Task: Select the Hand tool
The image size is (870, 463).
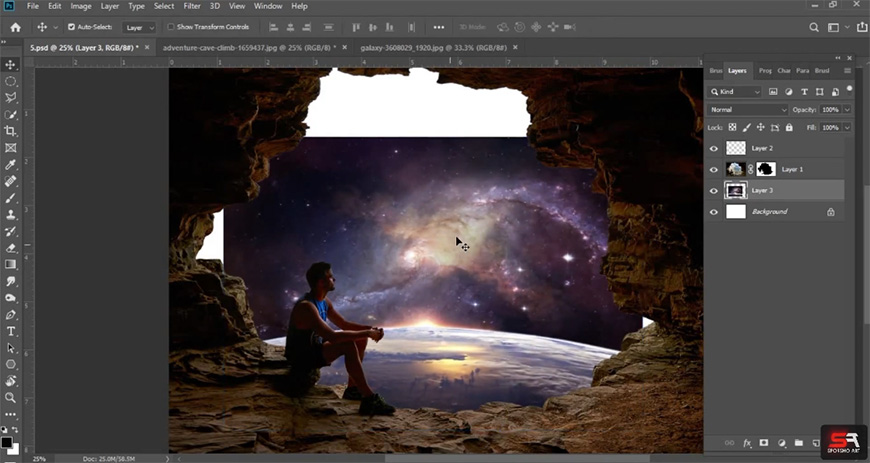Action: coord(10,381)
